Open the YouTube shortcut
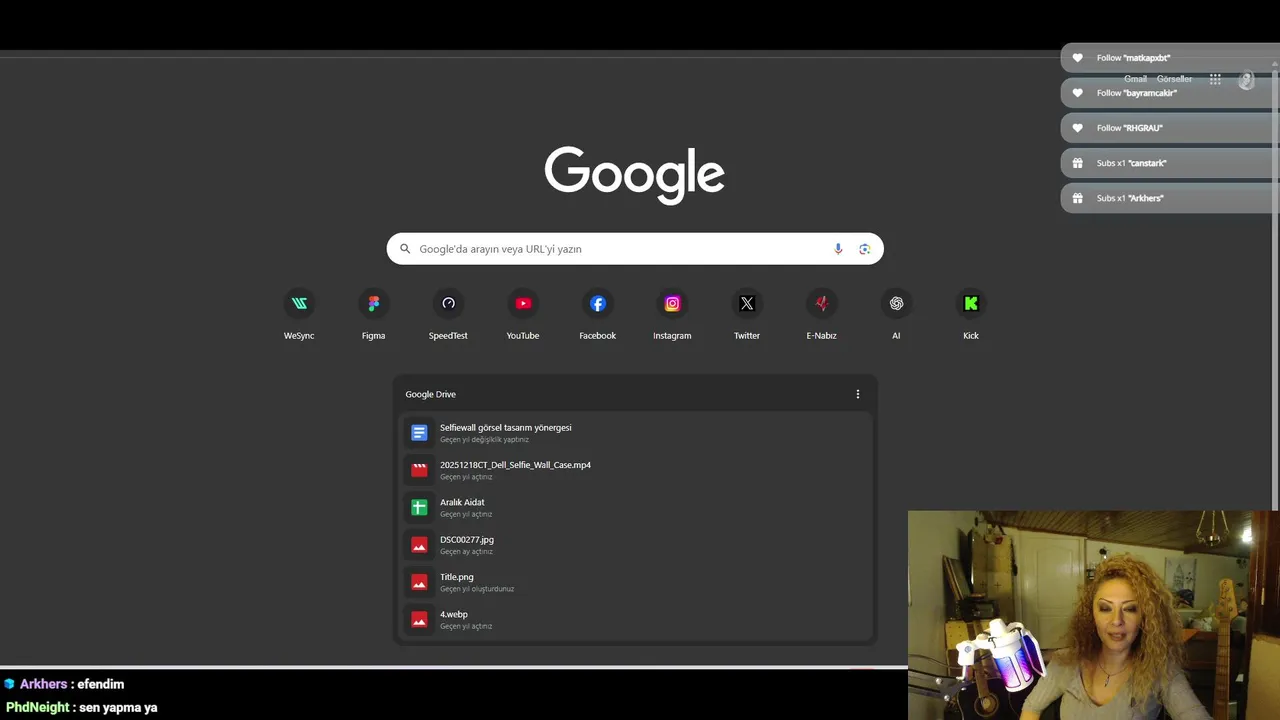1280x720 pixels. pos(523,314)
